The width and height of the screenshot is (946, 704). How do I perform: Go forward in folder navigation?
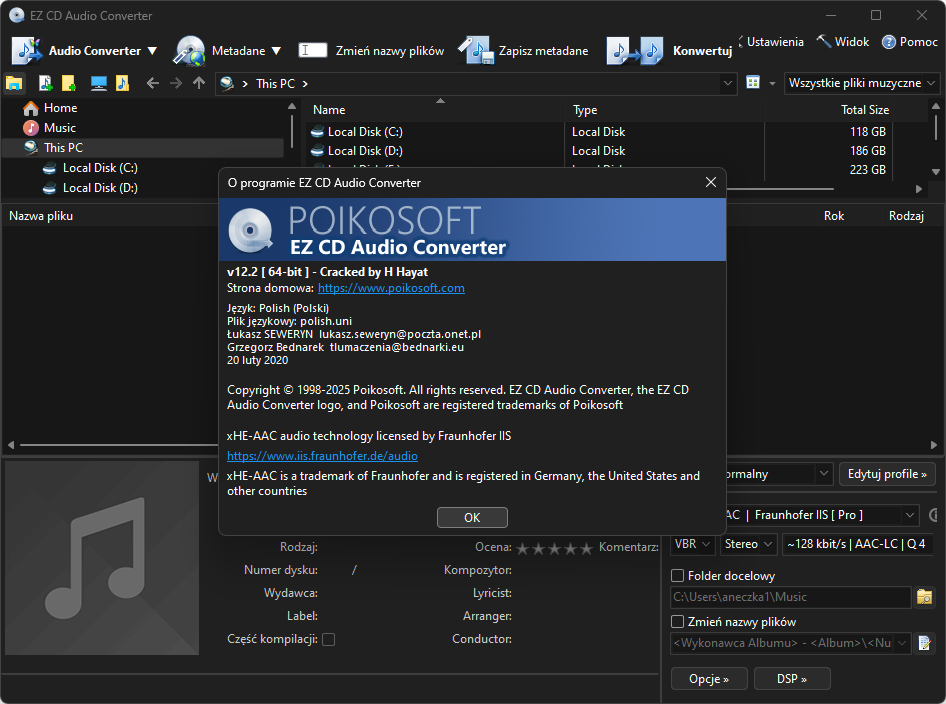click(x=176, y=83)
